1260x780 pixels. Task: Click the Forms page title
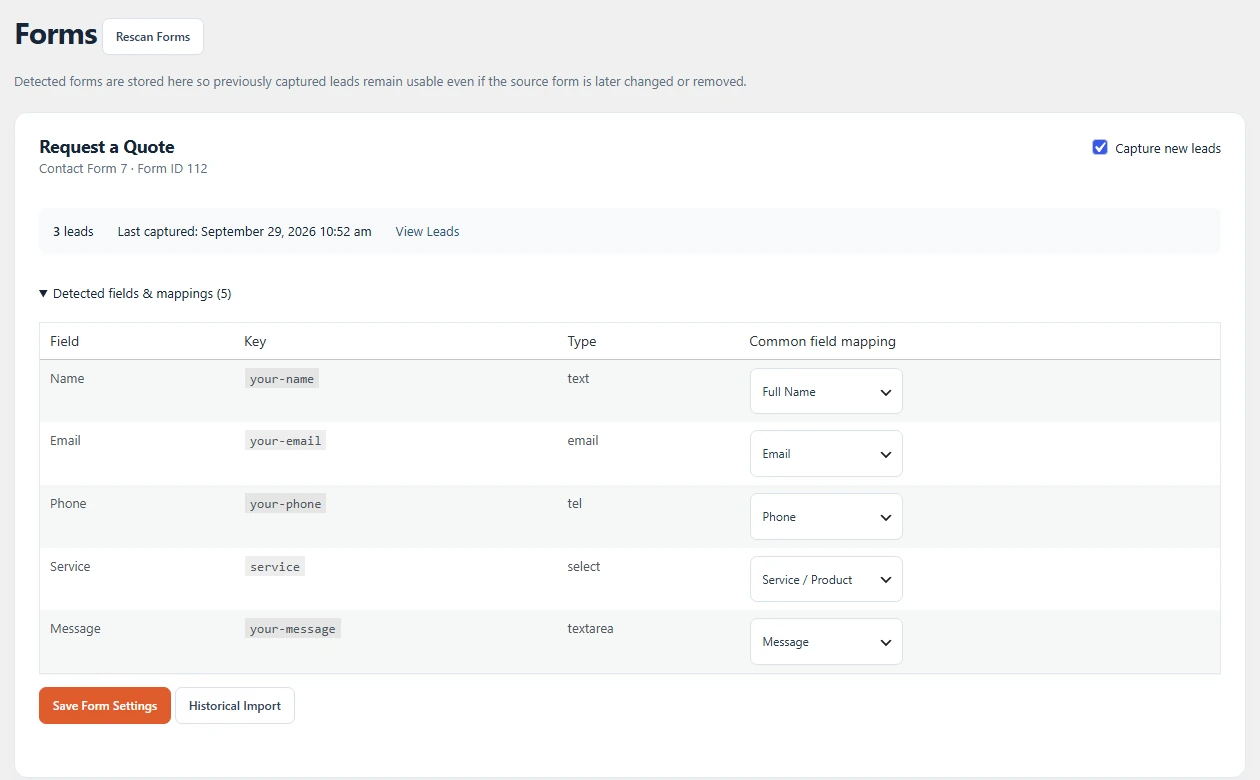tap(56, 35)
